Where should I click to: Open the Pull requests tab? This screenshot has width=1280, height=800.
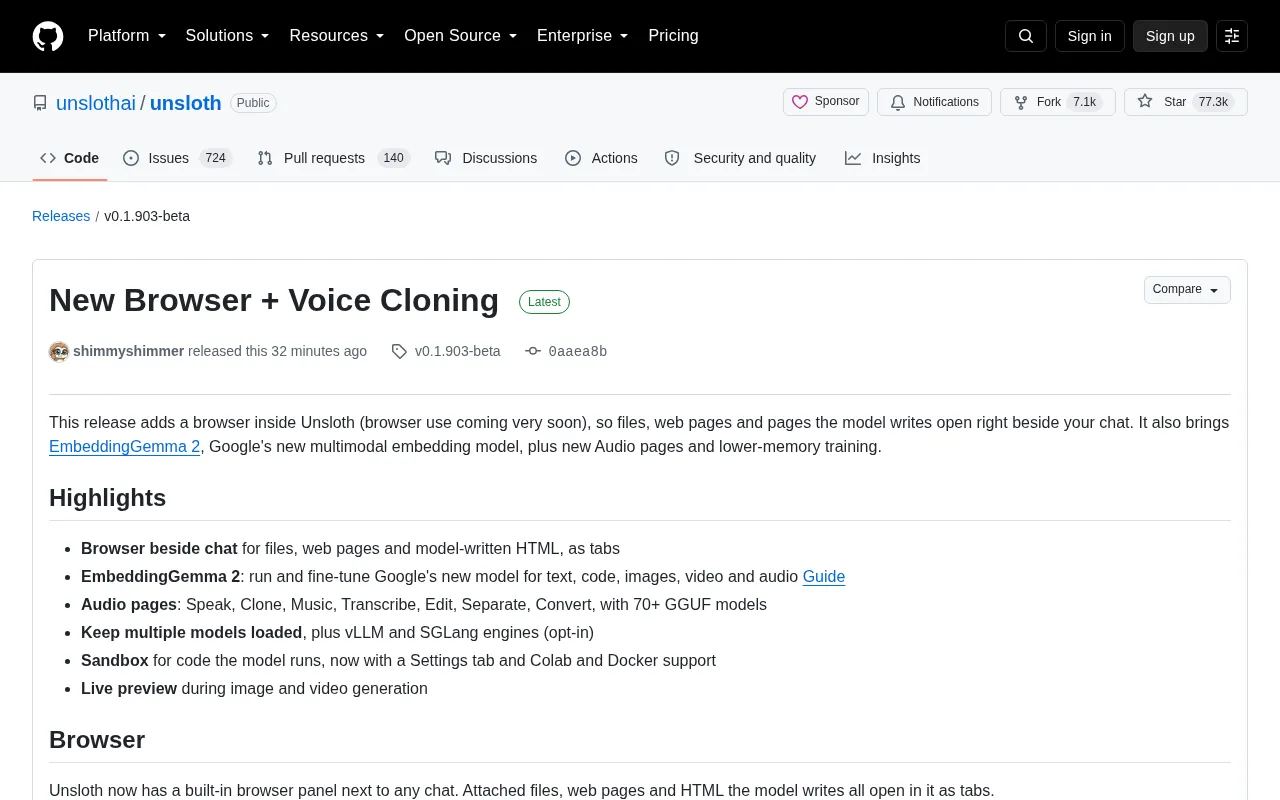pos(333,158)
